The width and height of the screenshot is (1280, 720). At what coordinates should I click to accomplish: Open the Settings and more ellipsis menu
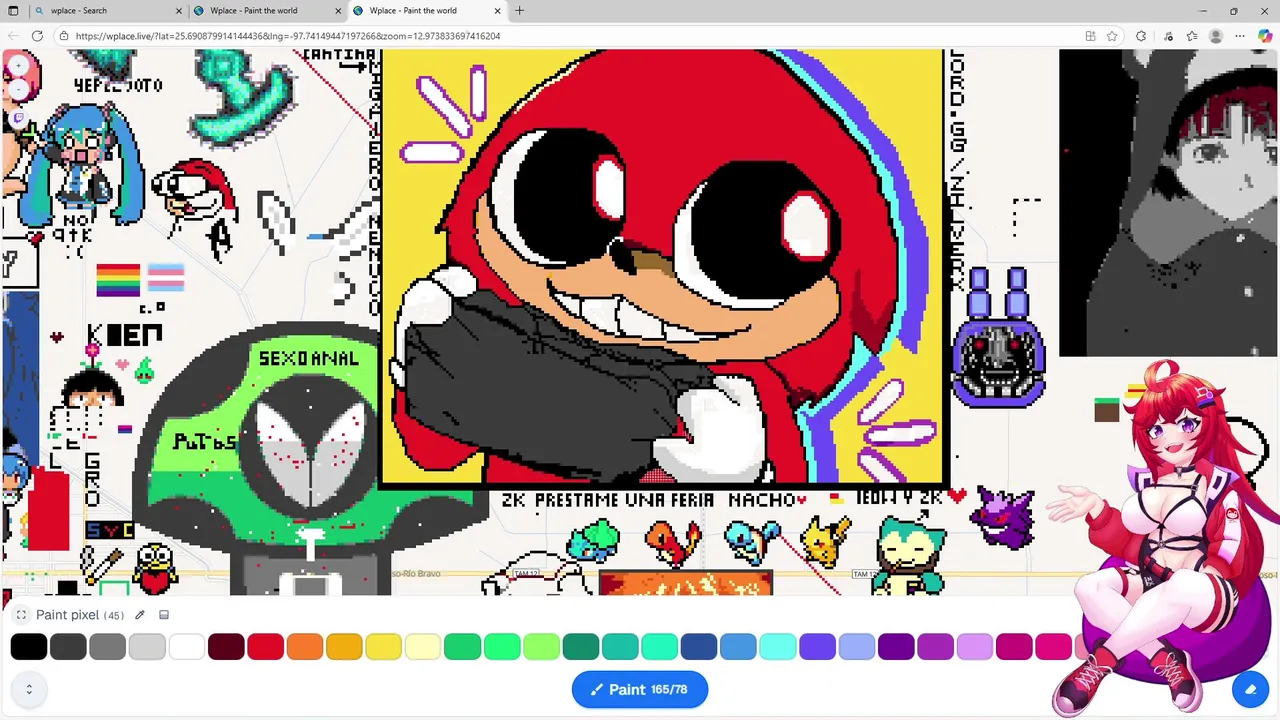(x=1241, y=36)
